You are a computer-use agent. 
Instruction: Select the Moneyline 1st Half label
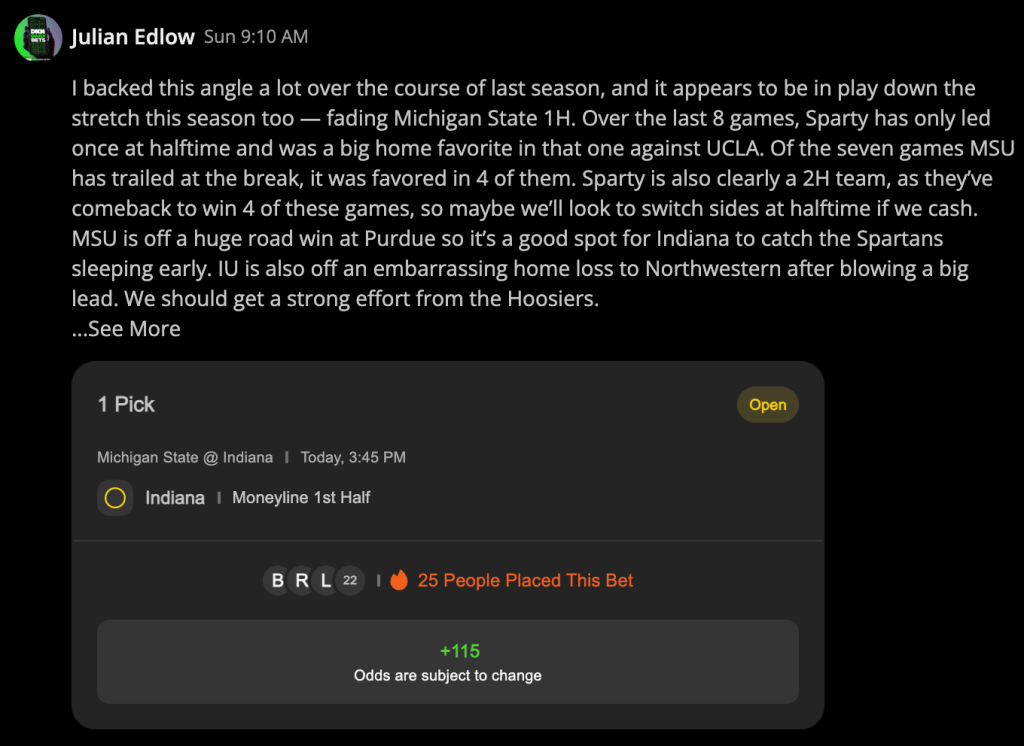301,498
